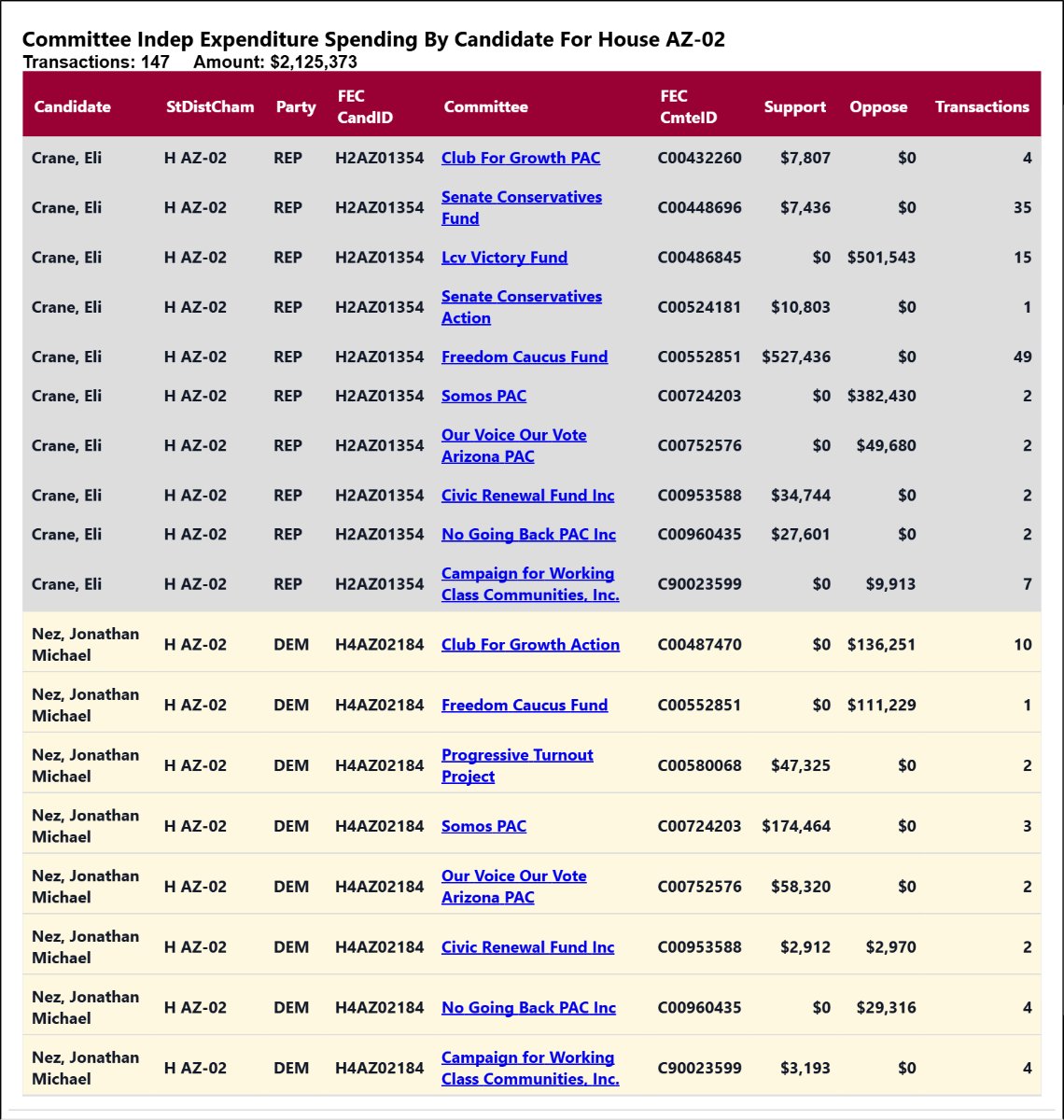Select the Transactions: 147 summary text

(96, 62)
